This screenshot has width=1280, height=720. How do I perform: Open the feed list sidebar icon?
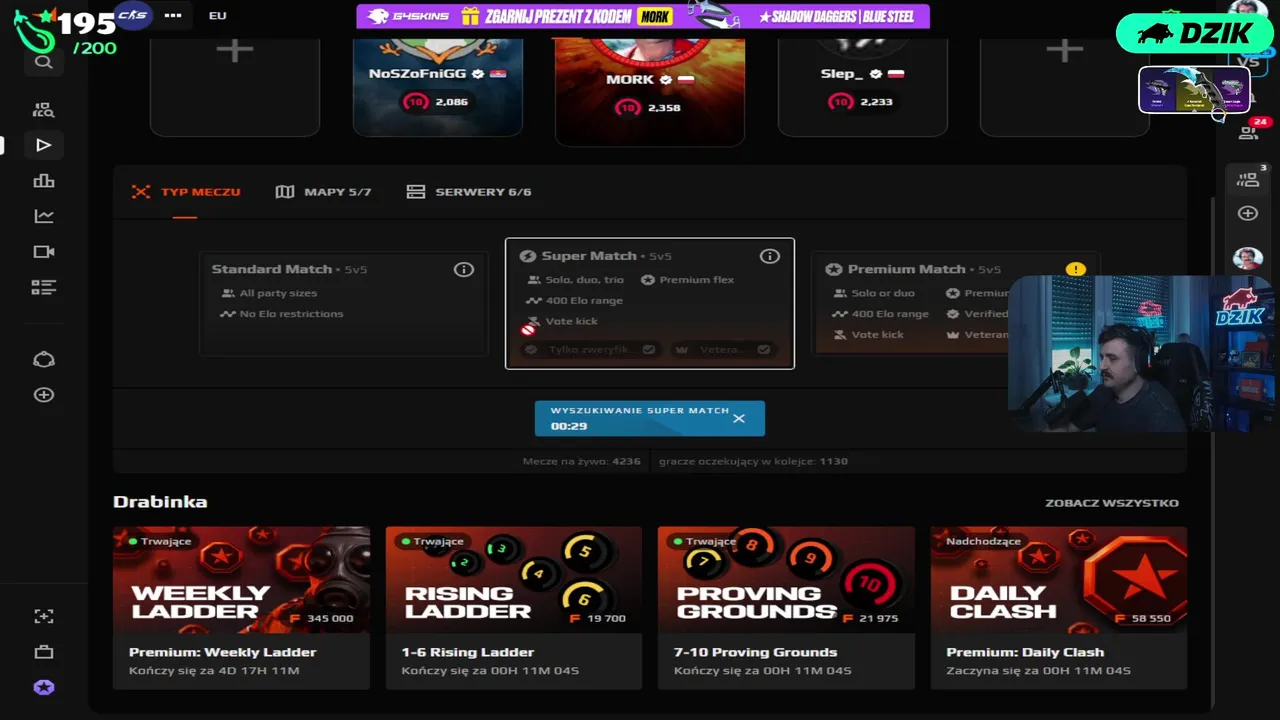[x=43, y=287]
